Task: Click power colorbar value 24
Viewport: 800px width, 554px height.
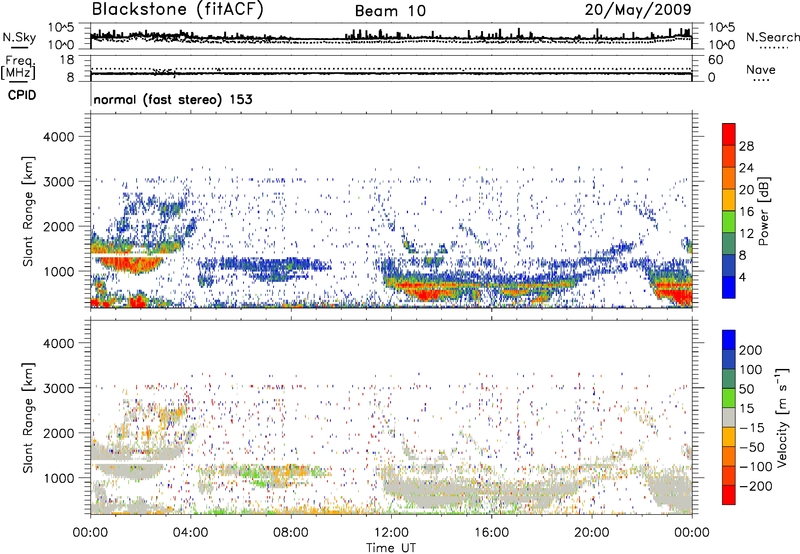Action: pyautogui.click(x=746, y=168)
